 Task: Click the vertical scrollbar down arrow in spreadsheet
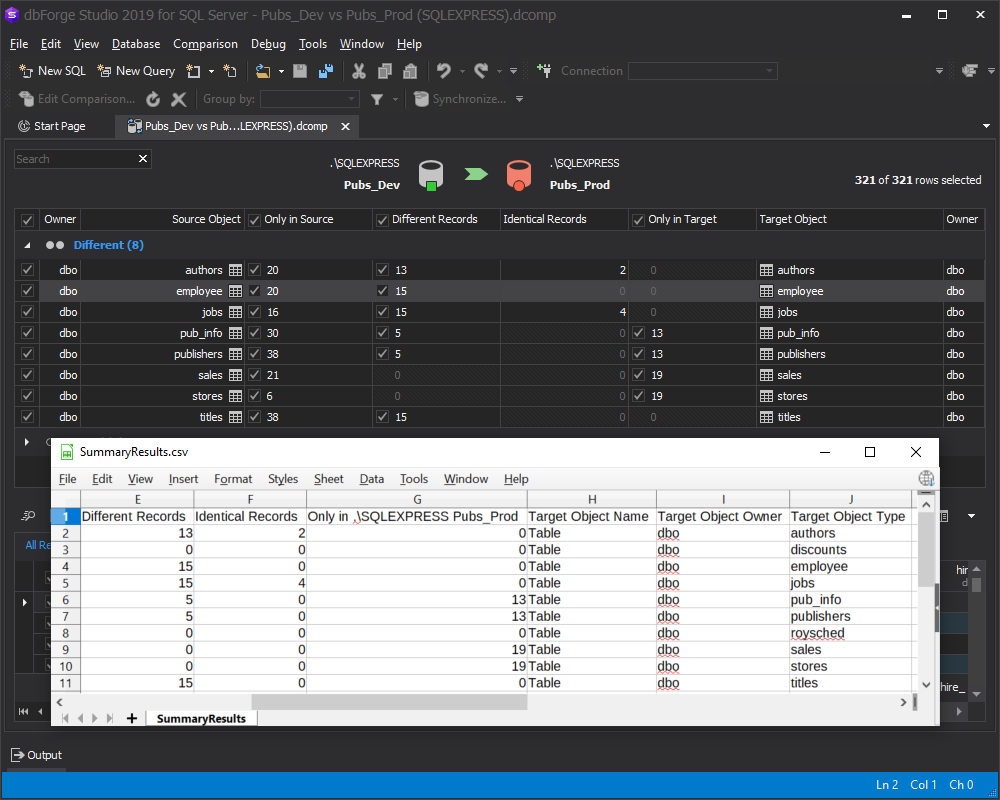926,685
